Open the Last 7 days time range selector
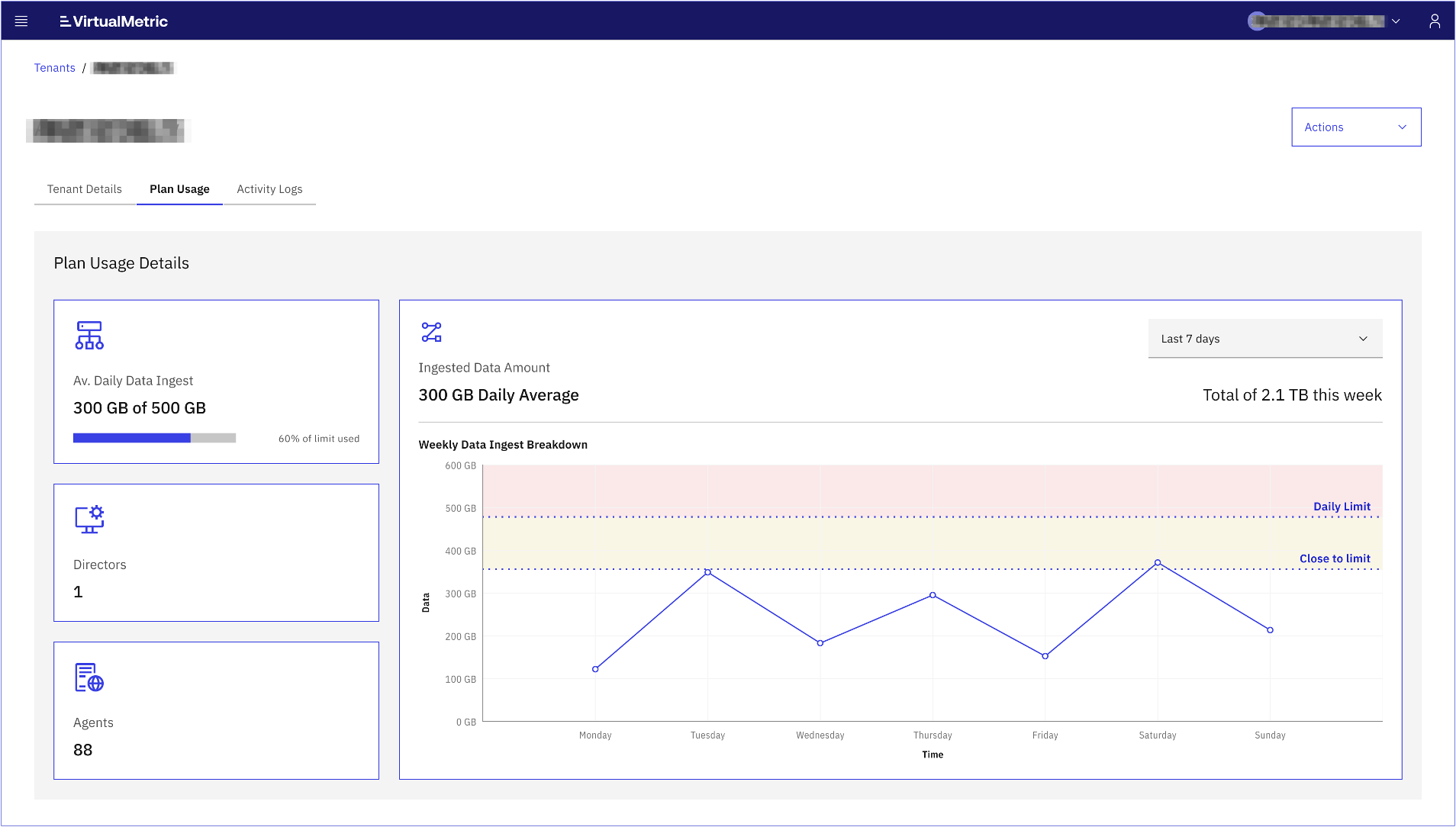 1264,338
